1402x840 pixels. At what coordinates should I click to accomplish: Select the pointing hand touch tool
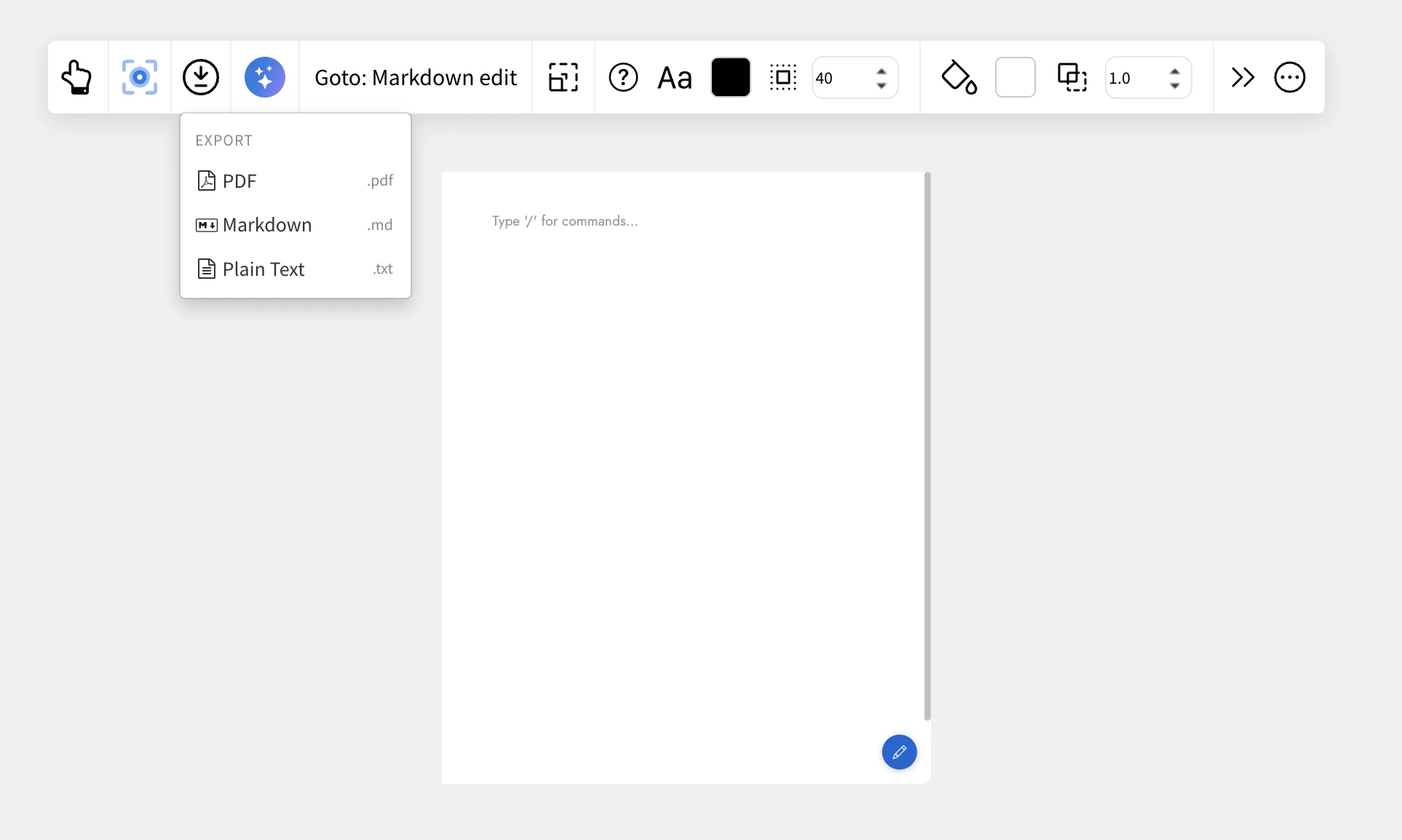tap(77, 77)
